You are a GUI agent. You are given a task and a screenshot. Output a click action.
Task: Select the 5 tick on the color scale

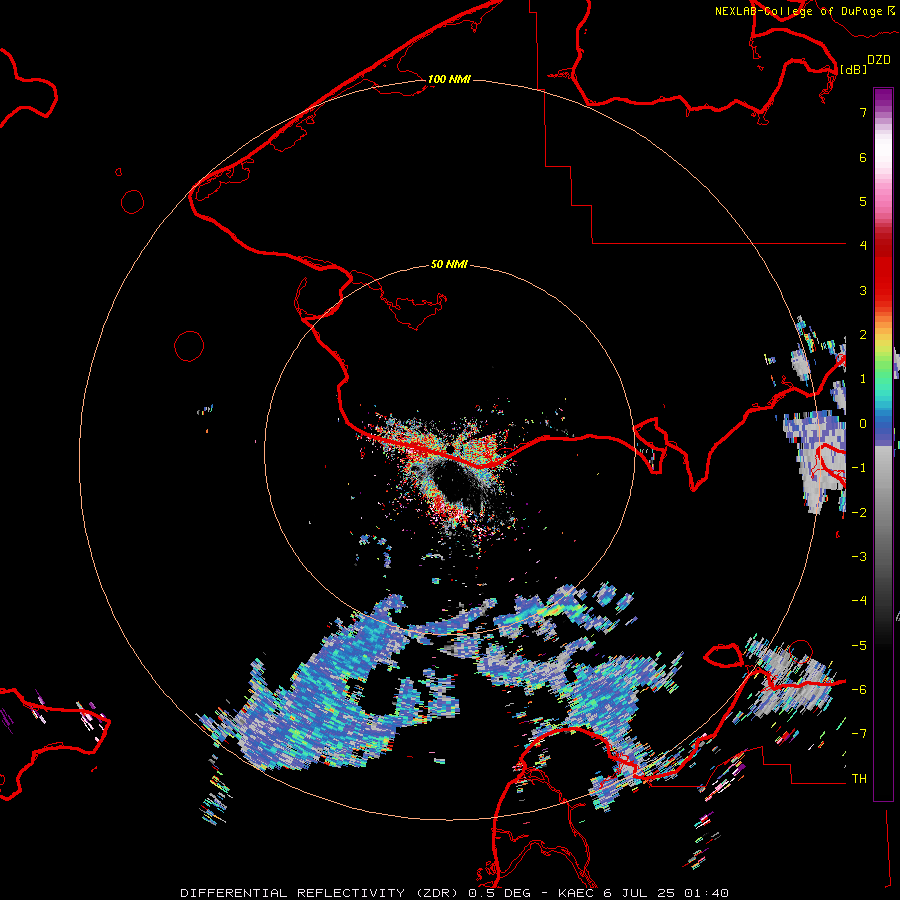863,201
